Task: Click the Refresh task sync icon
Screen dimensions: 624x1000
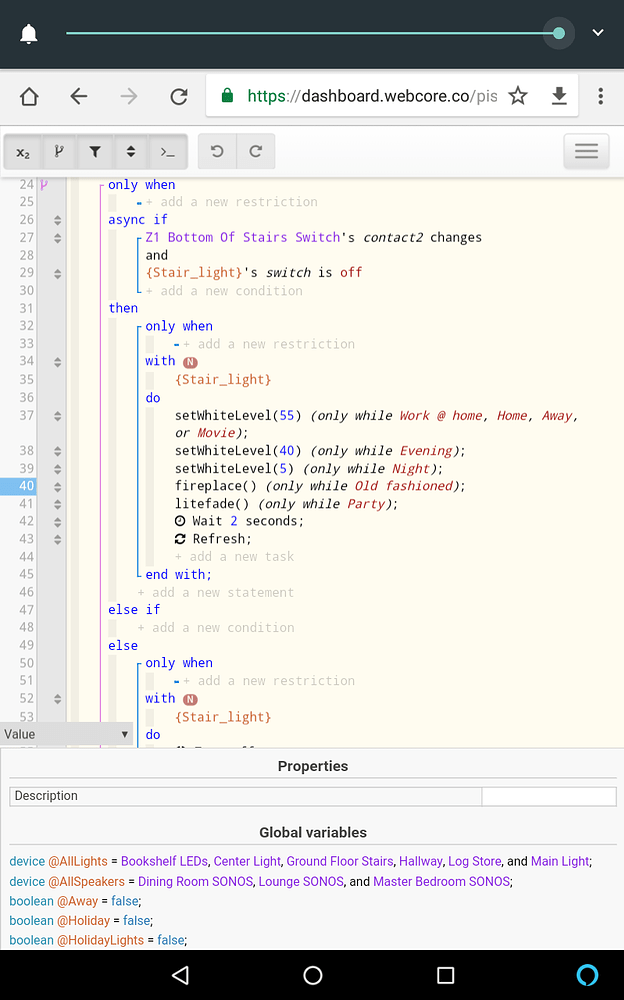Action: coord(180,539)
